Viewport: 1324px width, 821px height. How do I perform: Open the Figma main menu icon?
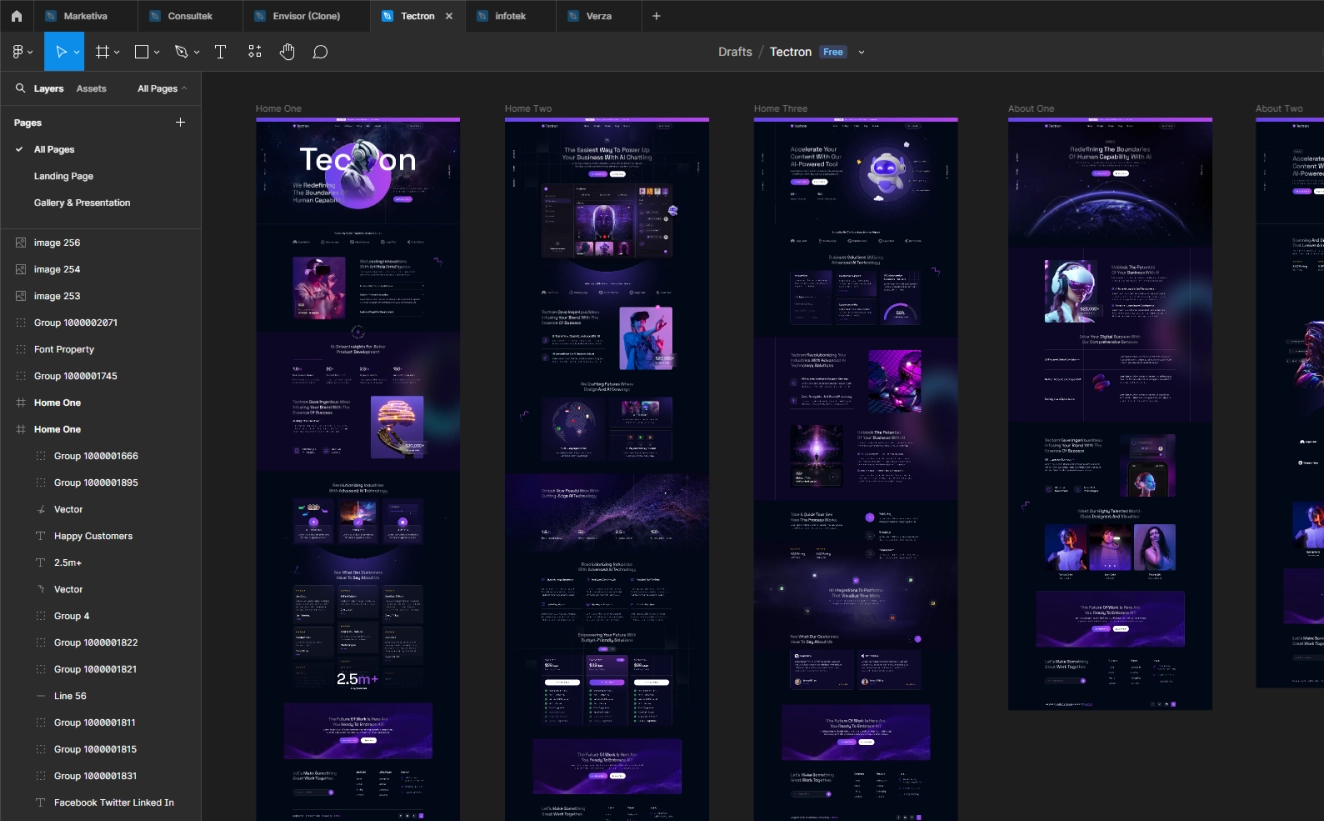pos(18,52)
